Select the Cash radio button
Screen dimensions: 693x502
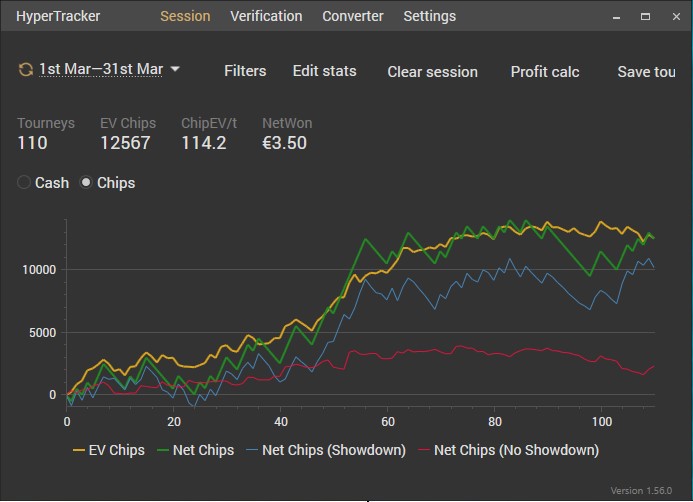(x=25, y=183)
